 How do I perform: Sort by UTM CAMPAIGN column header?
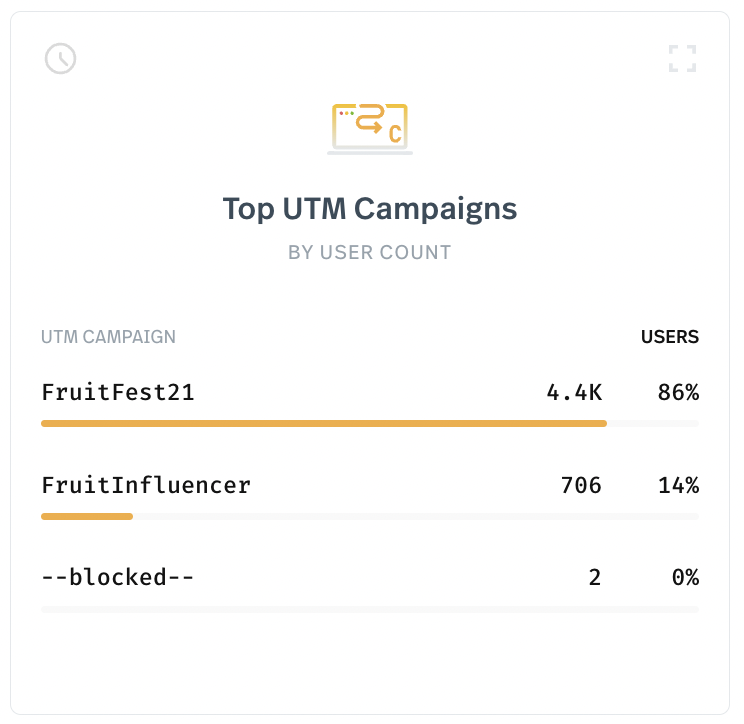coord(108,337)
